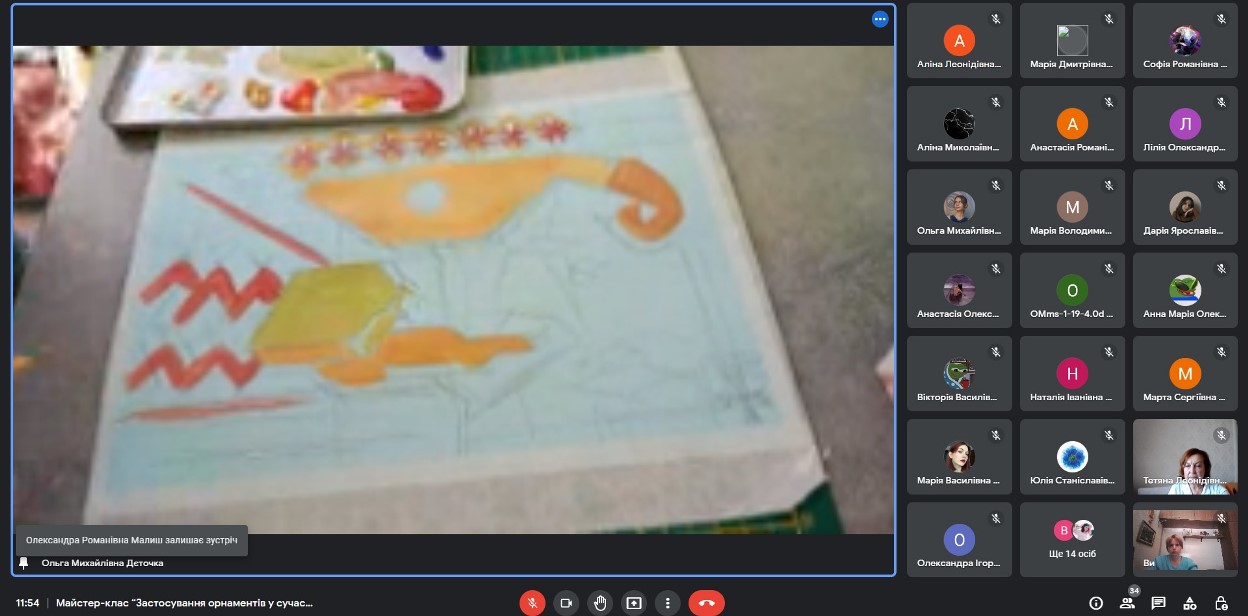Show the participants list with 34 badge
Image resolution: width=1248 pixels, height=616 pixels.
[1128, 603]
